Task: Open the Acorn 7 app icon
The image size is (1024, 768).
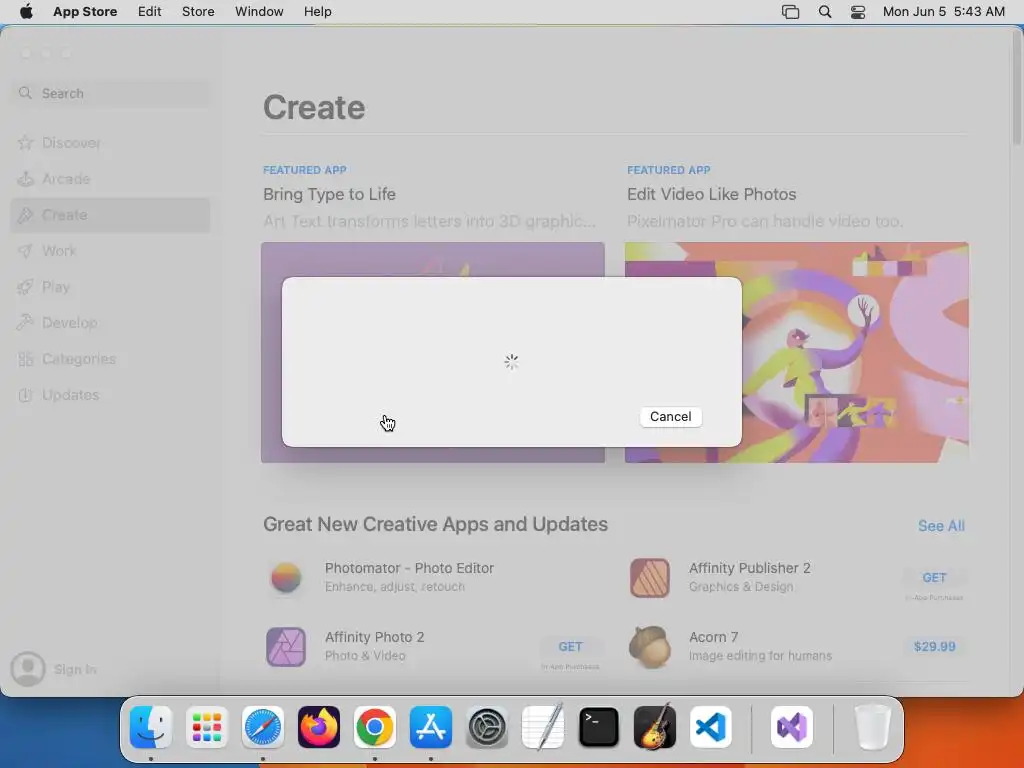Action: (650, 647)
